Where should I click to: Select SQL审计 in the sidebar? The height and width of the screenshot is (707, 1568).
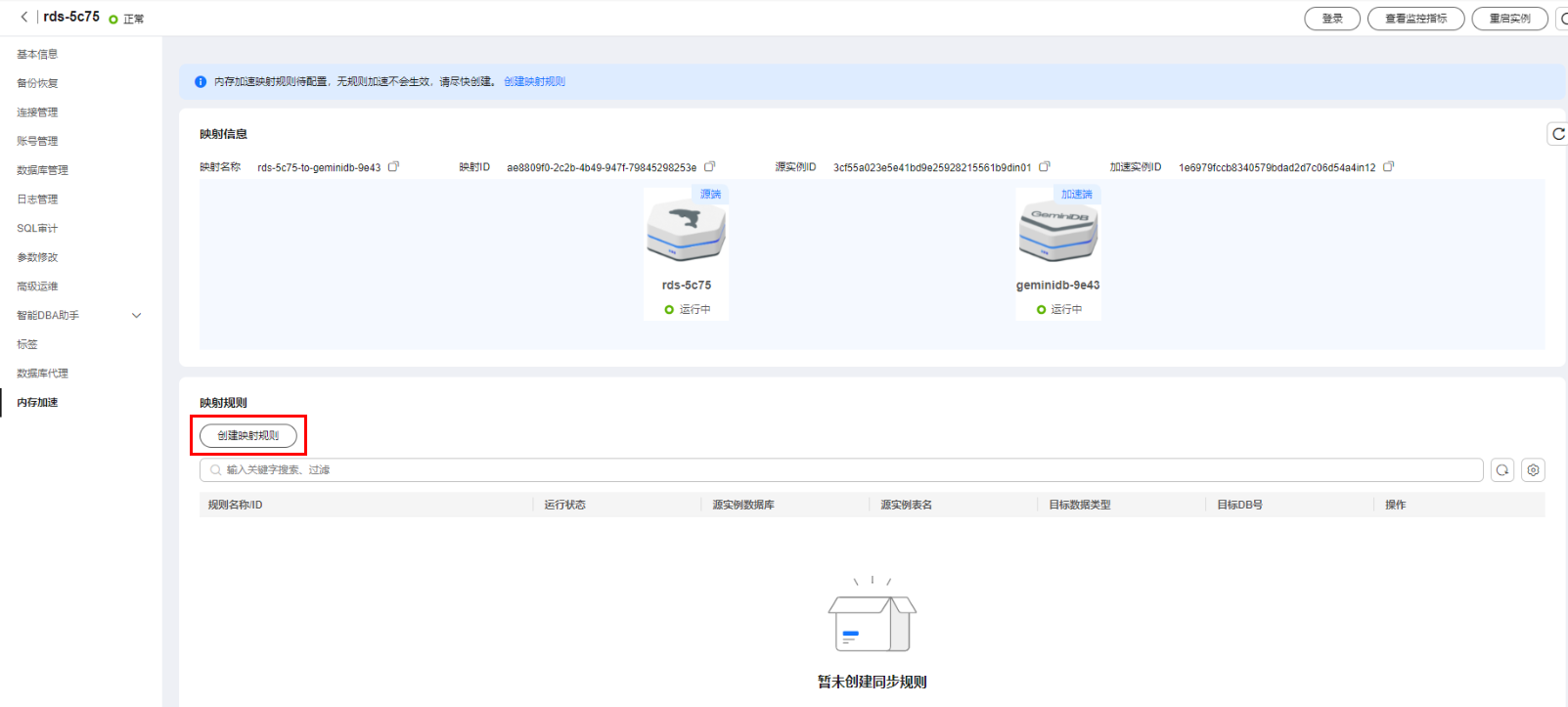pos(37,228)
